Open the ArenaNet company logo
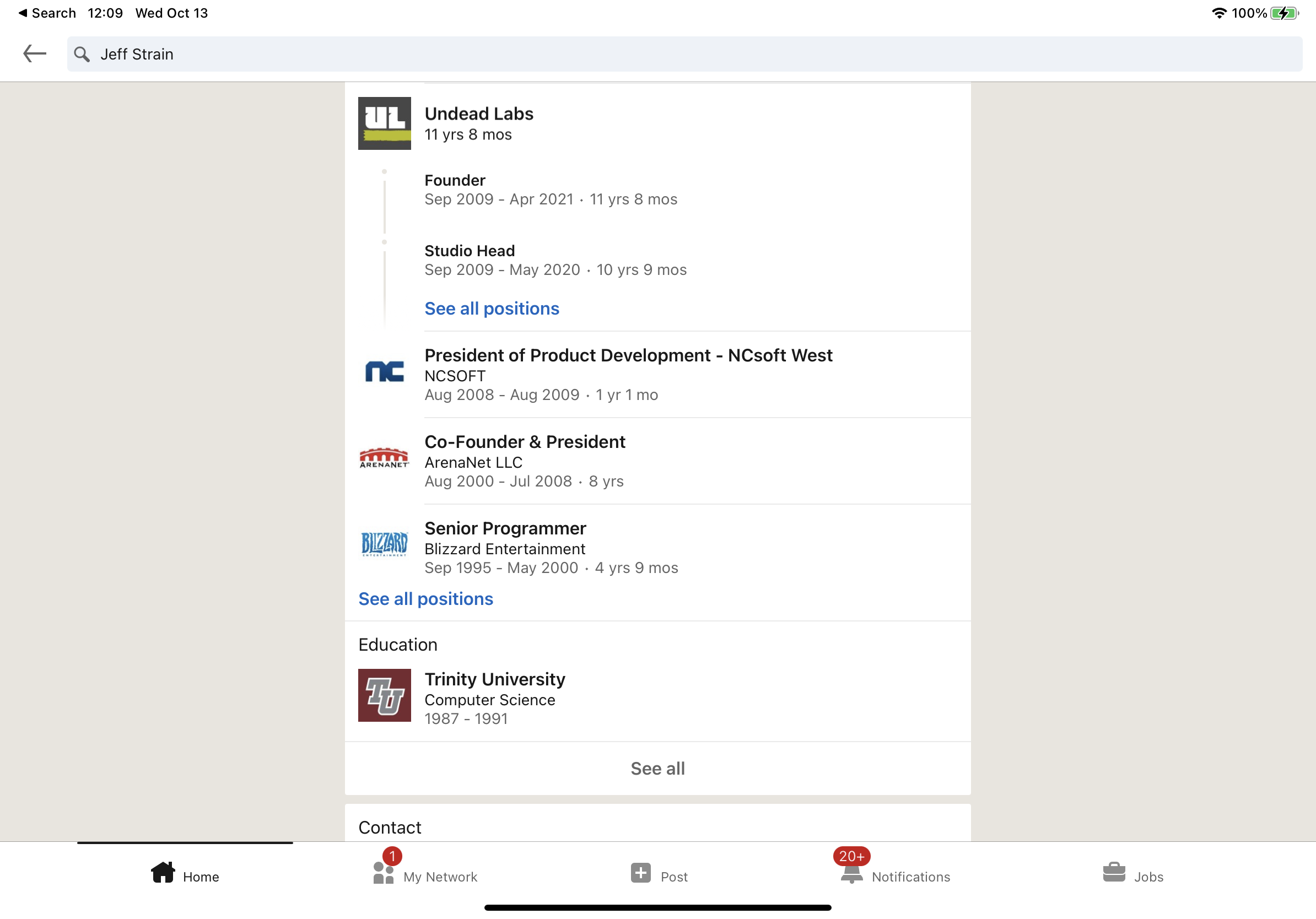Image resolution: width=1316 pixels, height=919 pixels. (384, 458)
